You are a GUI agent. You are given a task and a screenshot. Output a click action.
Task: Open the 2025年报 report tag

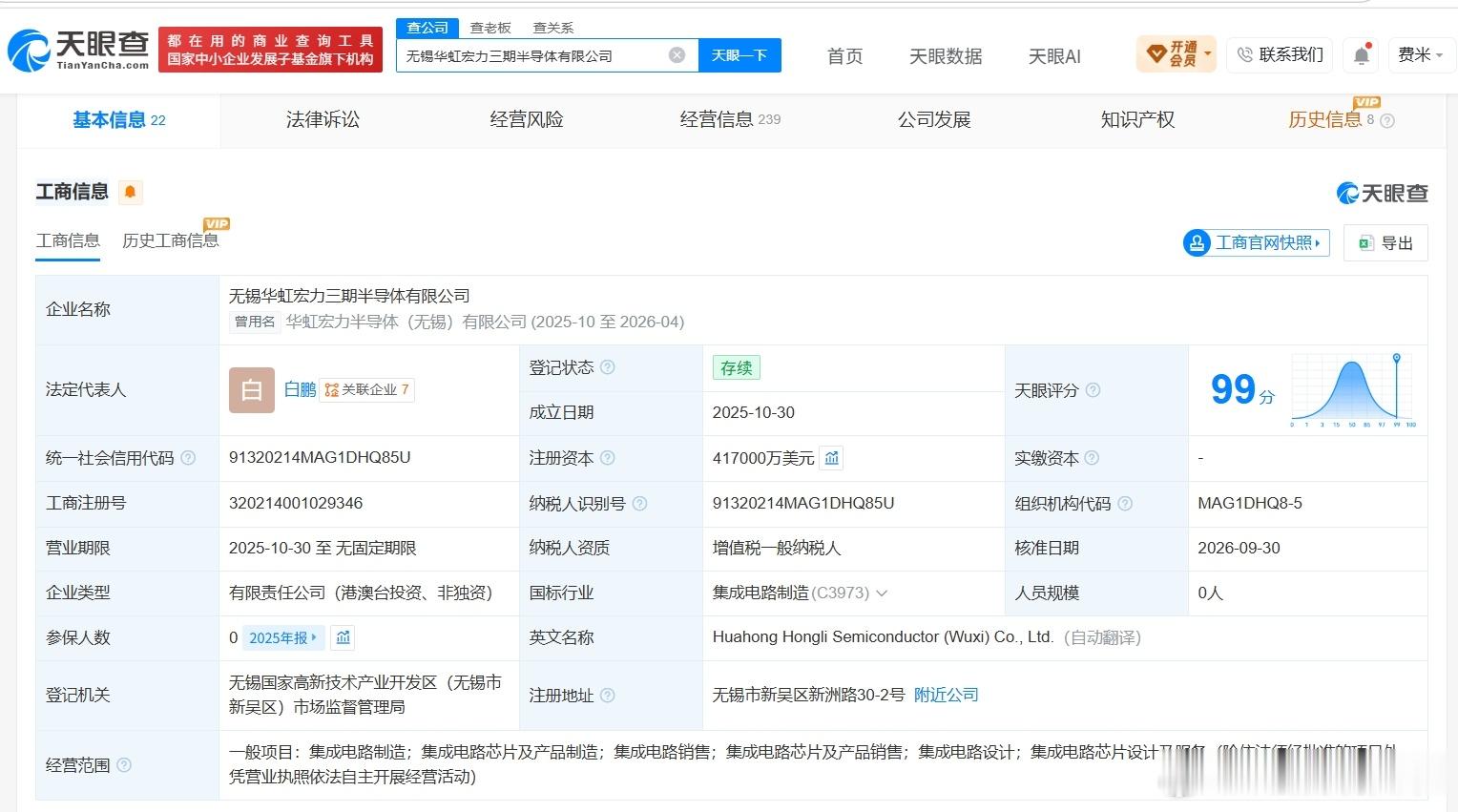pyautogui.click(x=283, y=637)
